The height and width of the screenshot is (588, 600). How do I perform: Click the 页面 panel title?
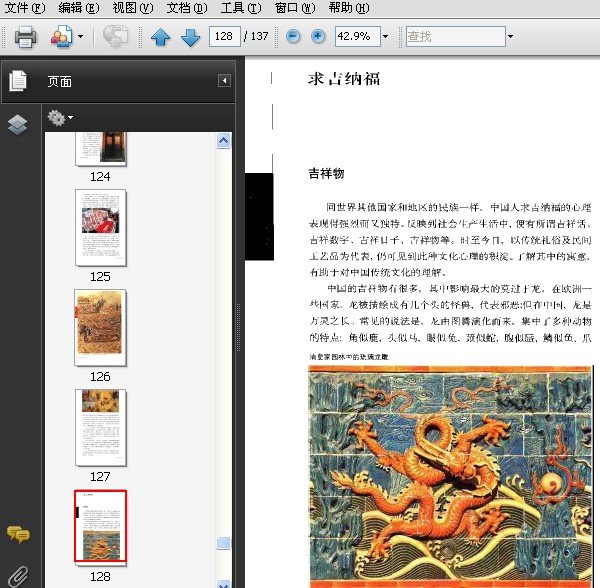coord(60,81)
